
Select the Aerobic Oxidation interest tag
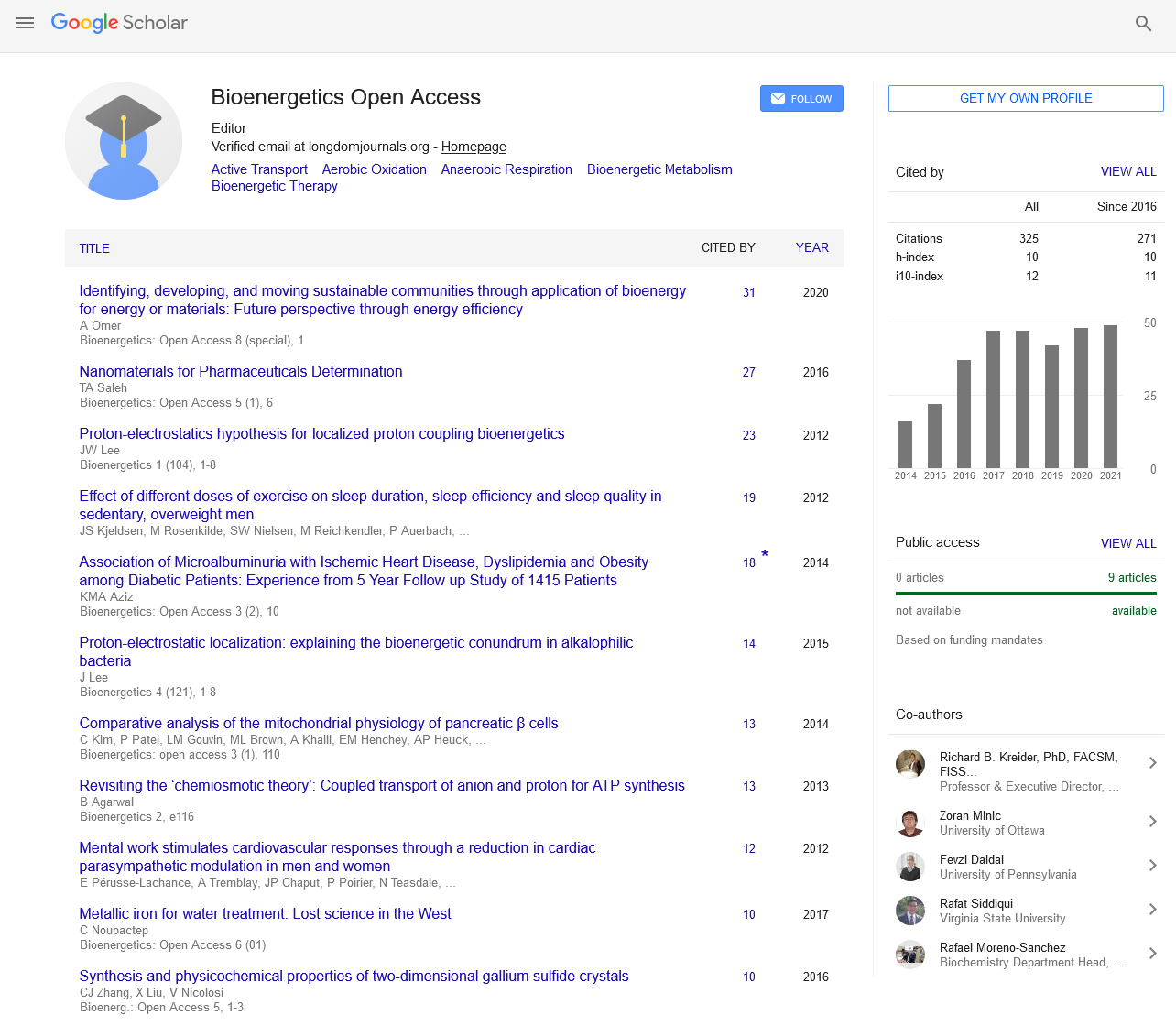[374, 169]
